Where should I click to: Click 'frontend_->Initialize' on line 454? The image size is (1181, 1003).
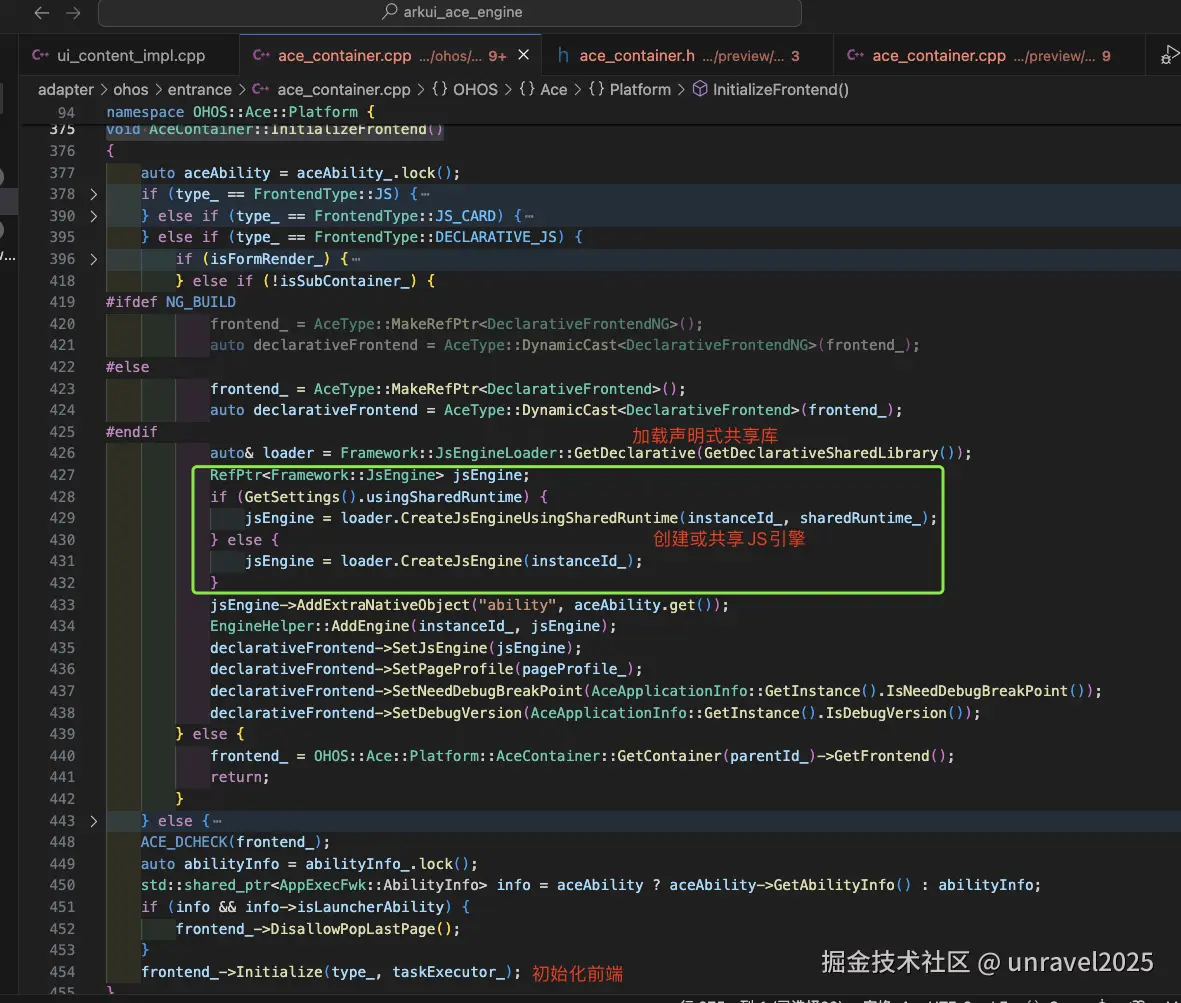click(231, 972)
